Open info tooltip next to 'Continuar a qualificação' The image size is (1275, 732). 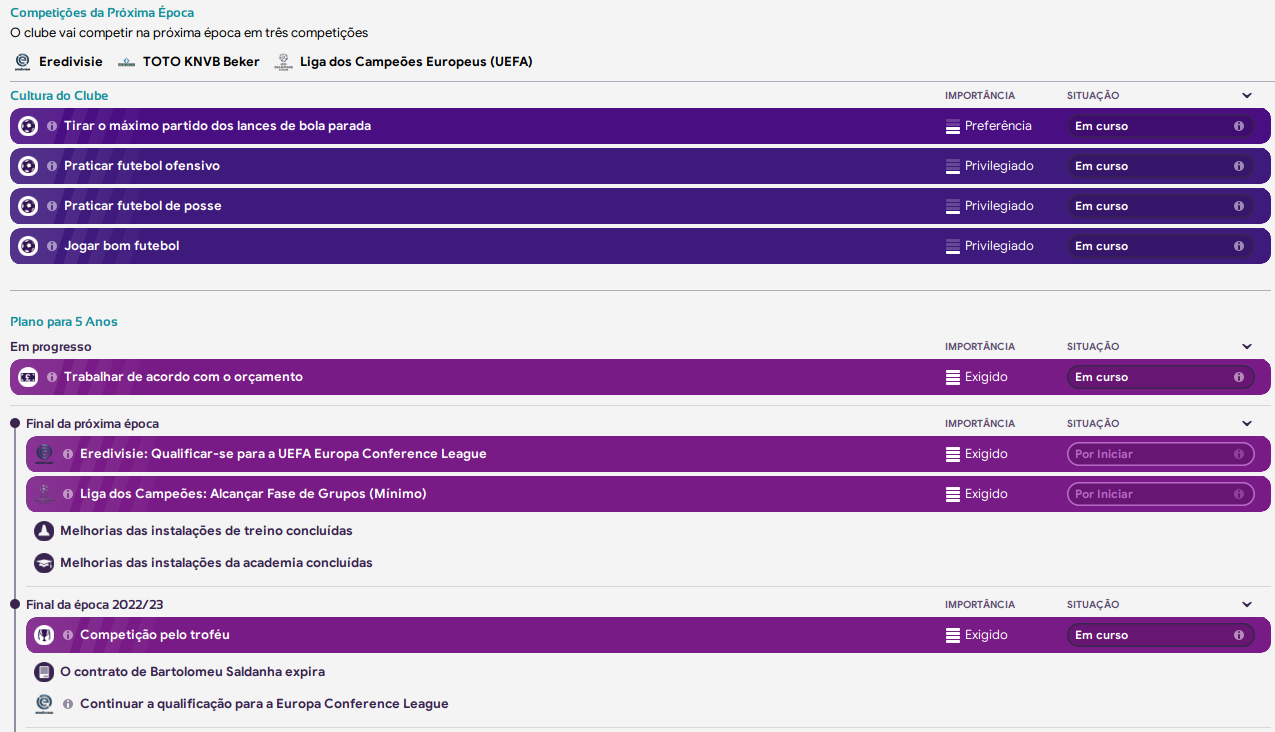tap(68, 704)
